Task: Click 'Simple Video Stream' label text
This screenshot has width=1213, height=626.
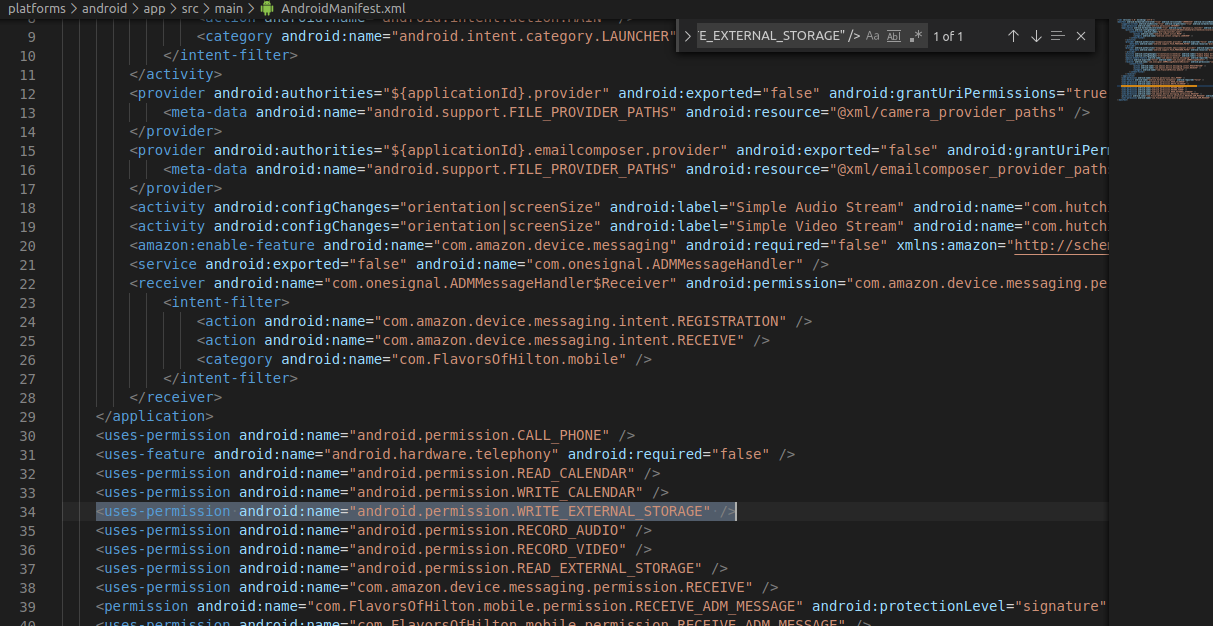Action: [x=816, y=226]
